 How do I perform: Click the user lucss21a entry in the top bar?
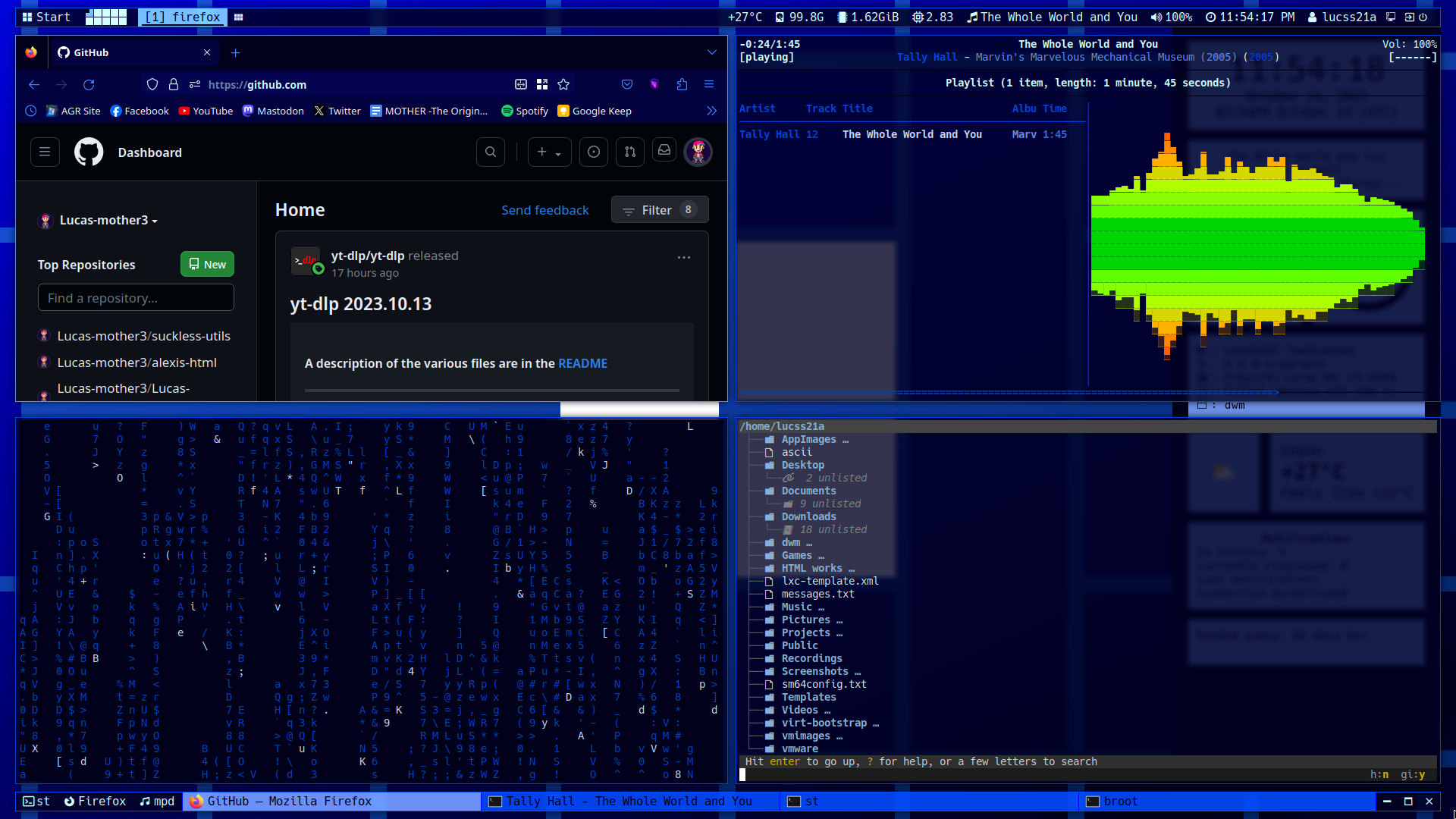[x=1341, y=17]
